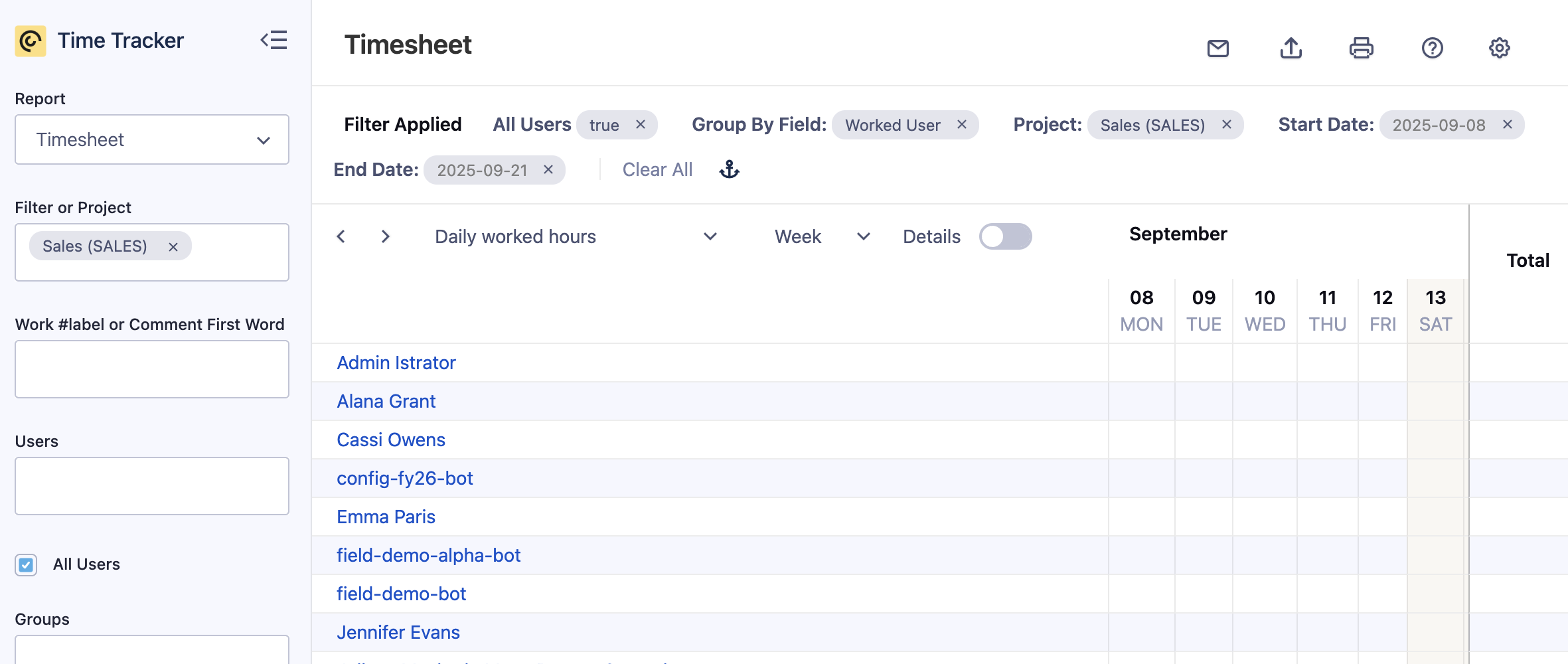Open Emma Paris user link
The width and height of the screenshot is (1568, 664).
[386, 517]
